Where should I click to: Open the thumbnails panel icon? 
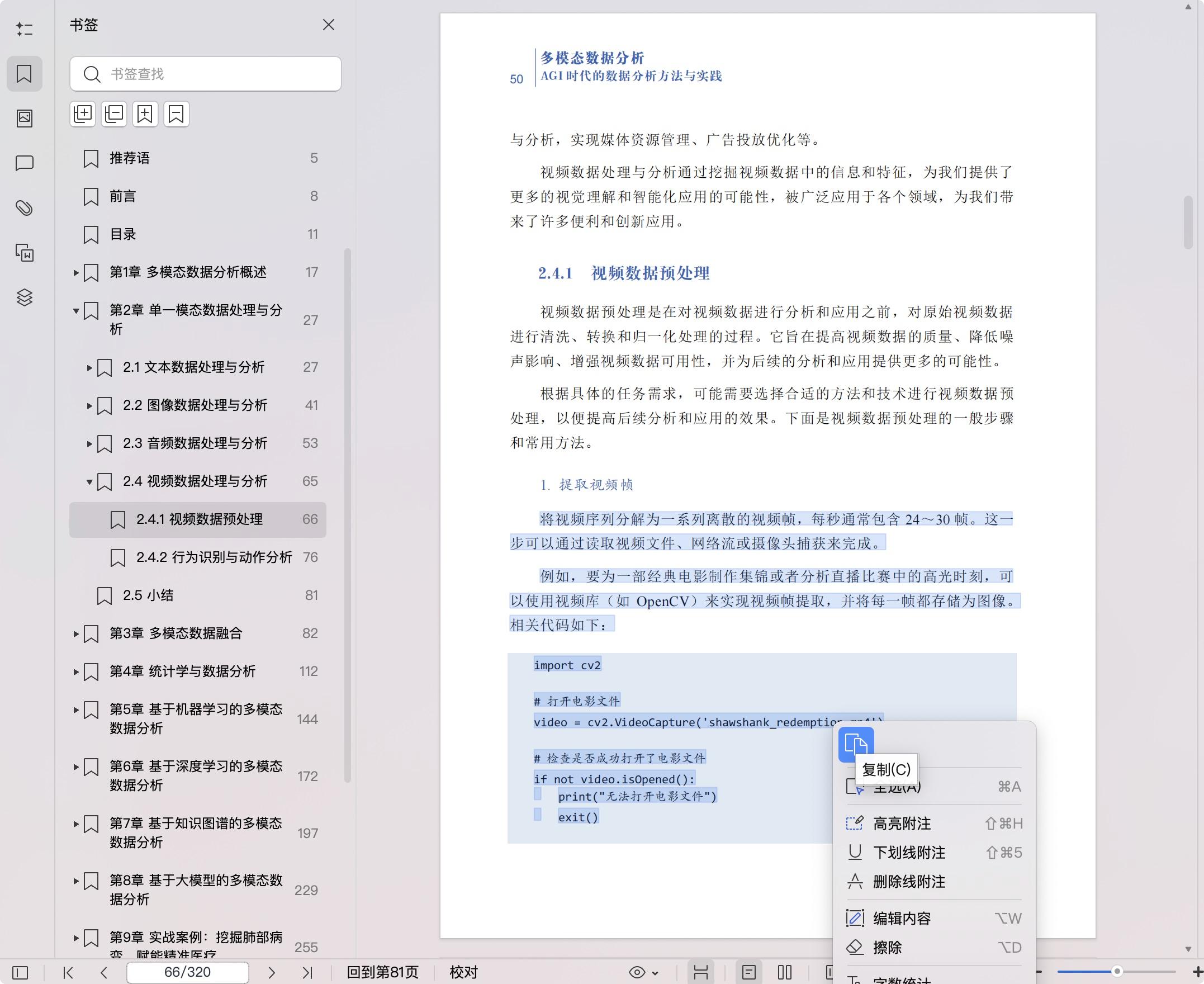click(25, 119)
